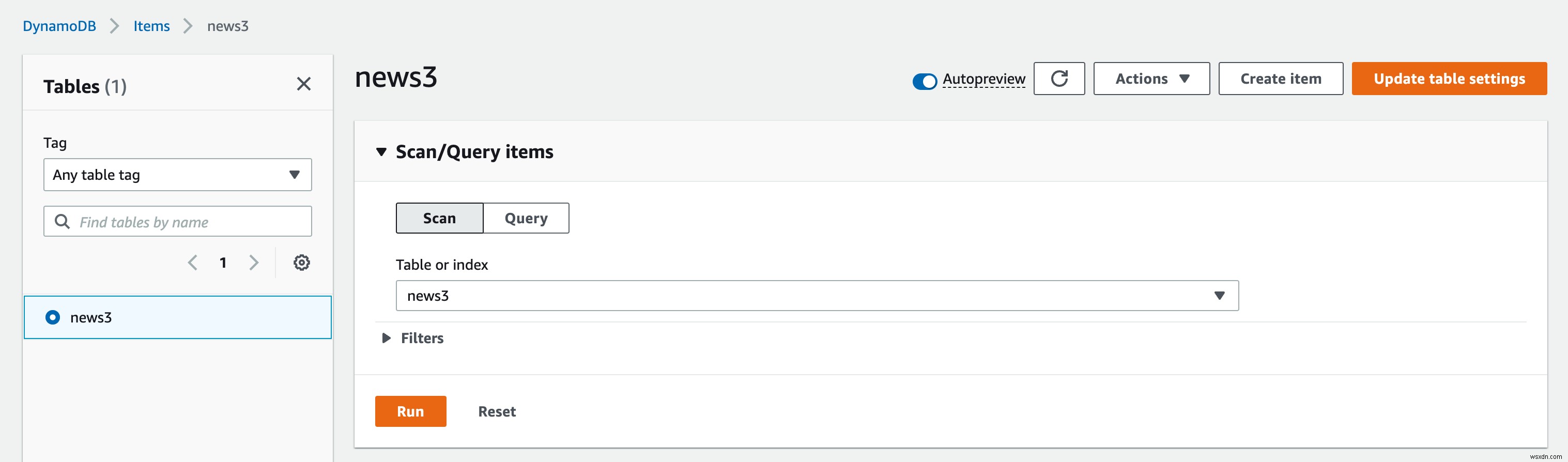Run the scan on news3
Viewport: 1568px width, 462px height.
pyautogui.click(x=410, y=411)
